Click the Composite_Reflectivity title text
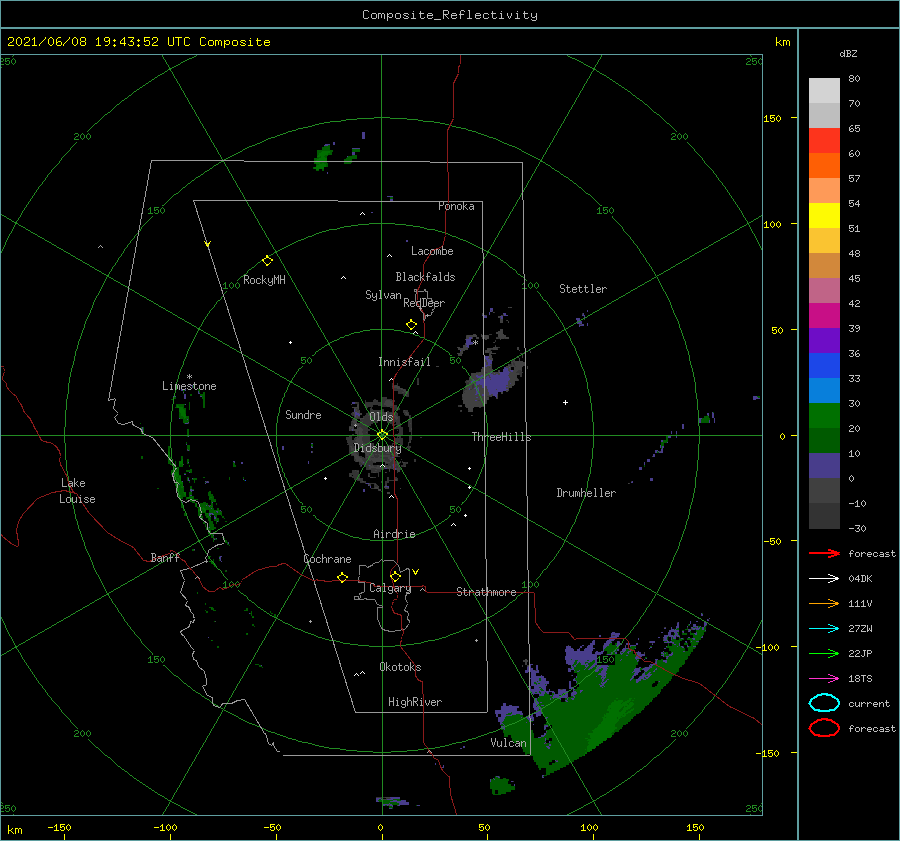This screenshot has width=900, height=841. point(450,15)
